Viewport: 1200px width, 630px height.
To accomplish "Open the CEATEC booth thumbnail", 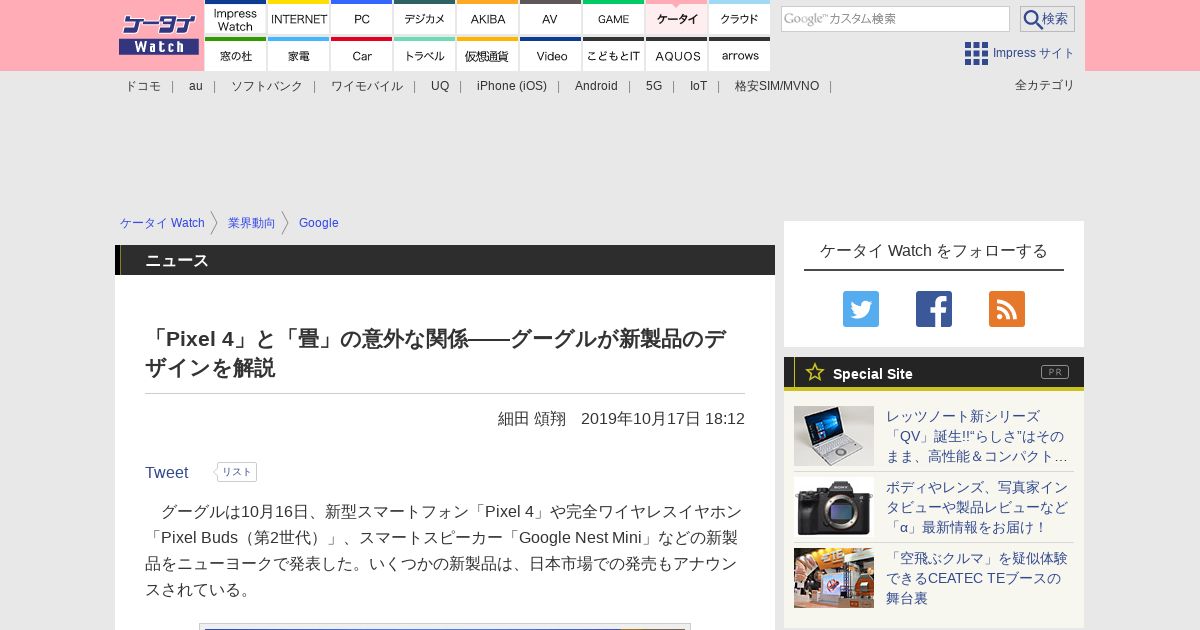I will point(834,578).
